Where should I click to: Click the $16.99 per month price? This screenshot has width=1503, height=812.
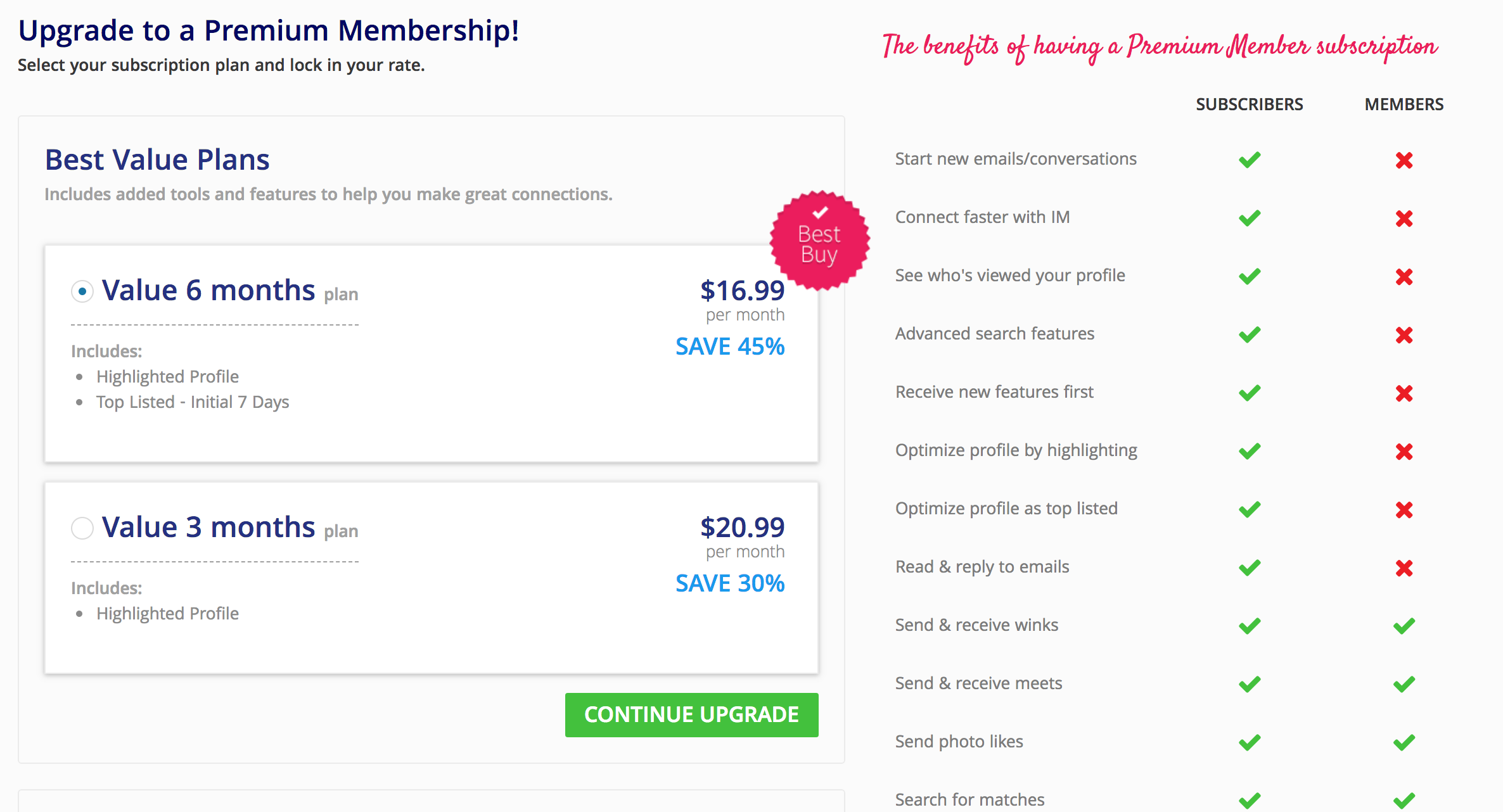(742, 300)
